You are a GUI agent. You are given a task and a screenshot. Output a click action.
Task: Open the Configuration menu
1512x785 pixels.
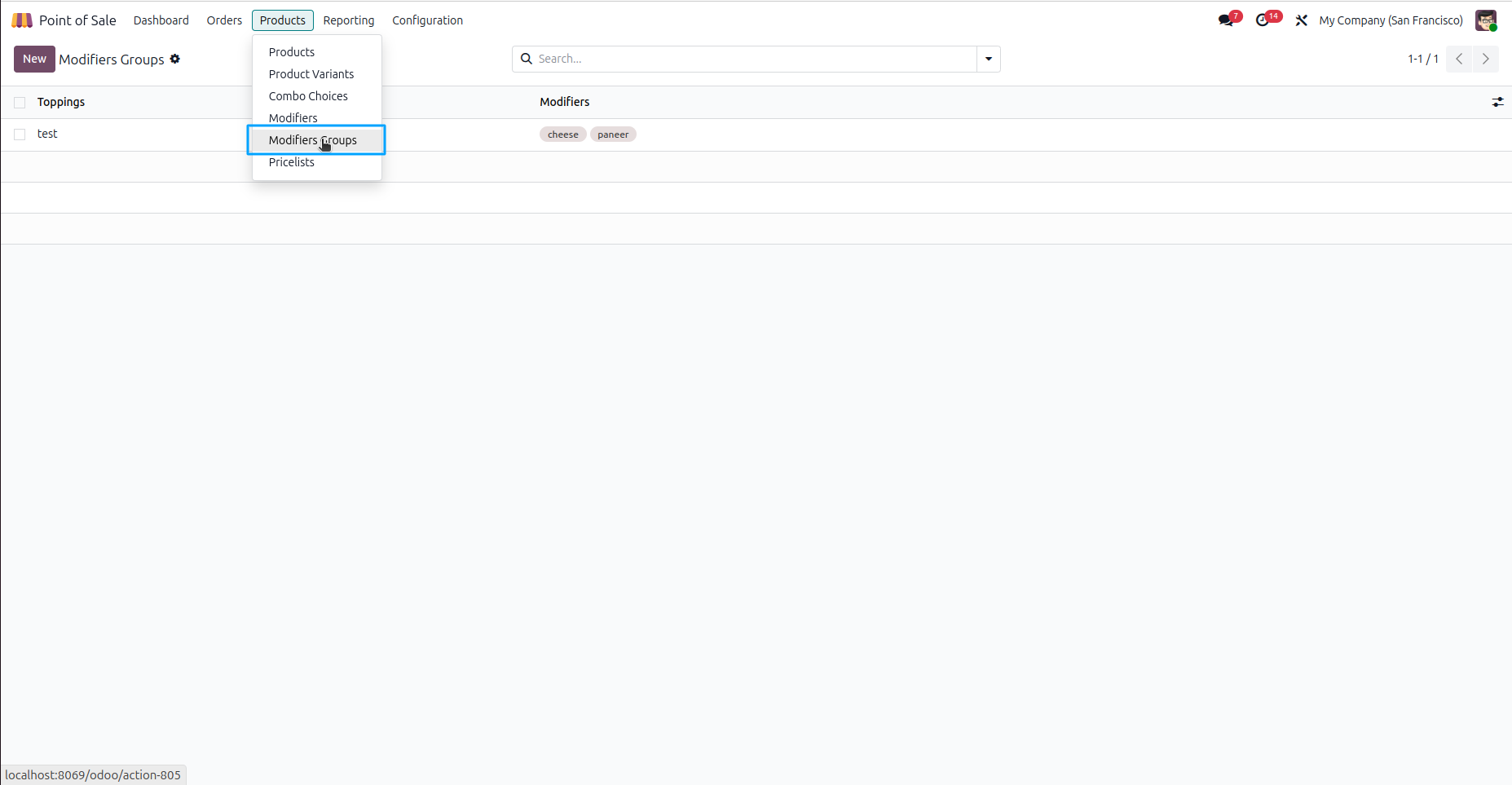click(x=427, y=20)
